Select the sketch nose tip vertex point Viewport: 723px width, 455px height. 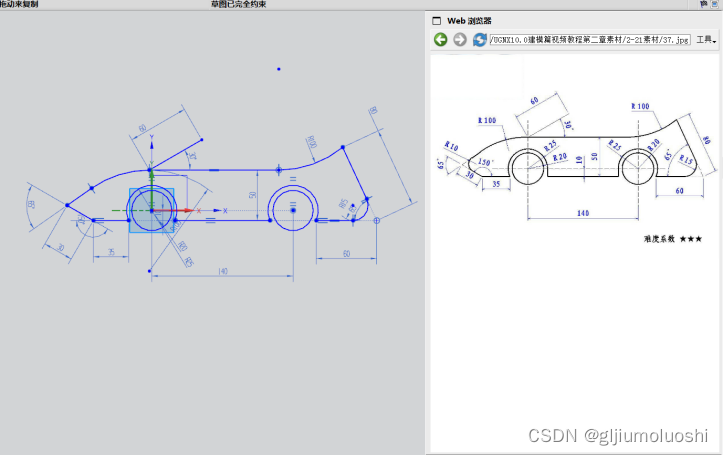pyautogui.click(x=67, y=205)
